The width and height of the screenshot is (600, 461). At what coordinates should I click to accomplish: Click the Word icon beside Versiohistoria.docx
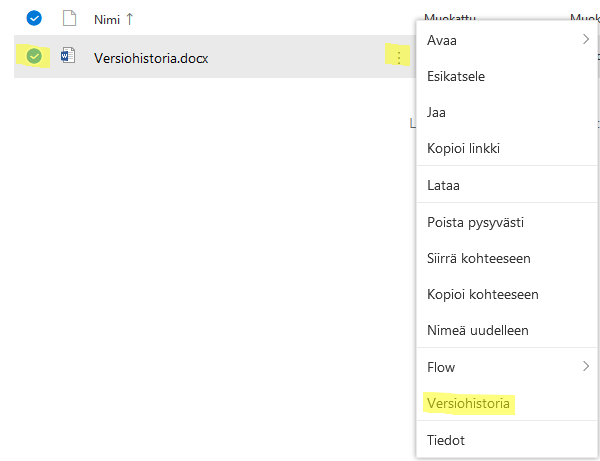pos(69,57)
